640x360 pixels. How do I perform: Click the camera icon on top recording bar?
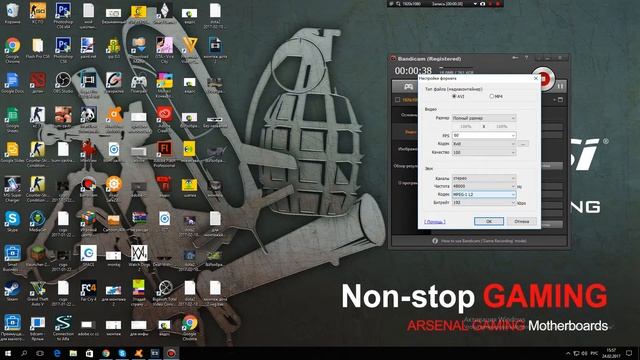pos(482,4)
